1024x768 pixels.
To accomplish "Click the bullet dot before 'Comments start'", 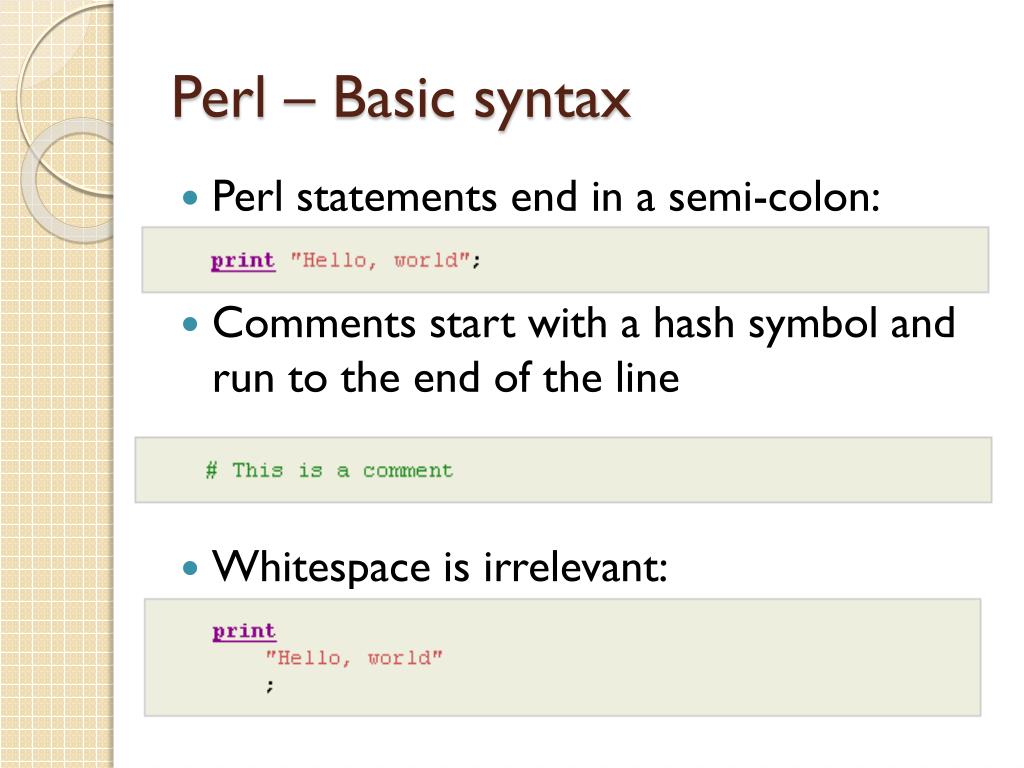I will (x=190, y=324).
